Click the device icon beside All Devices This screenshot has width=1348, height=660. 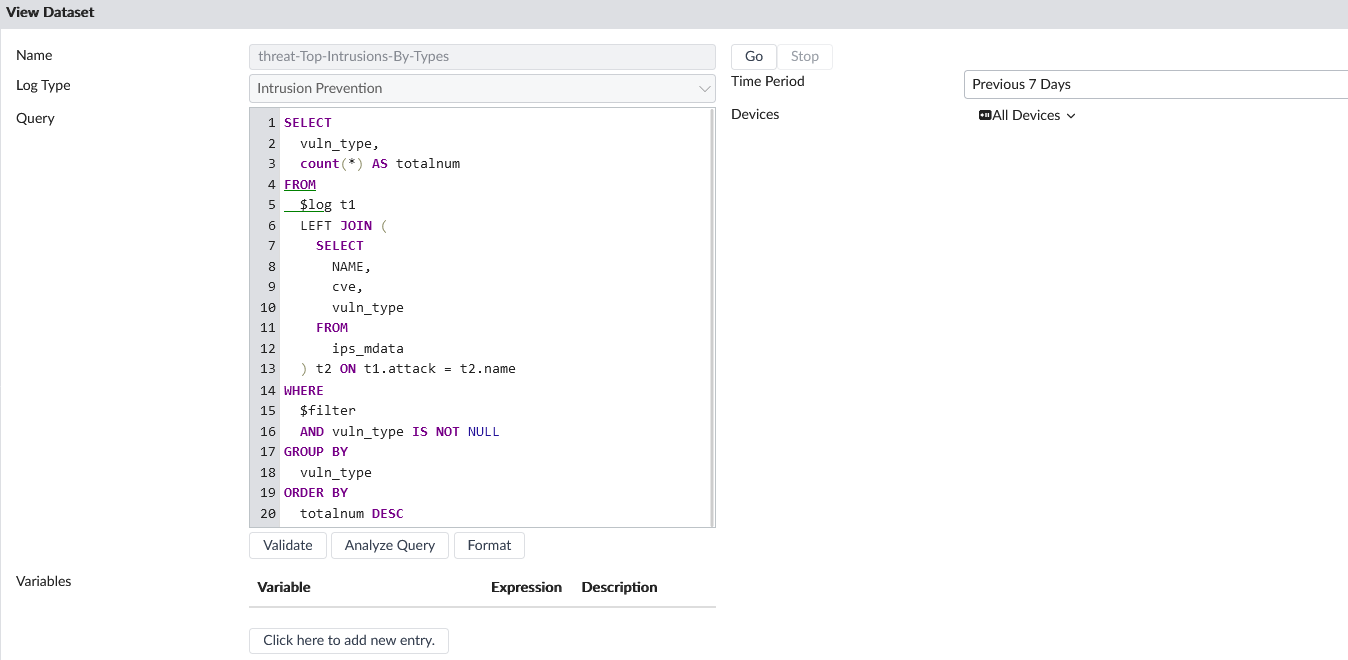coord(985,115)
